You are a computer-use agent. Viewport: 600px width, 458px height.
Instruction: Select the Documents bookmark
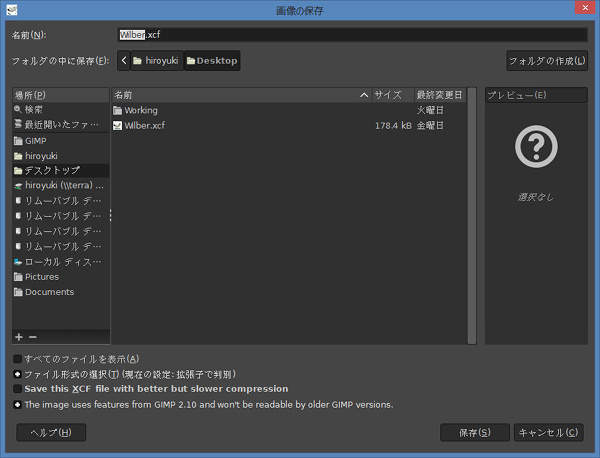pyautogui.click(x=60, y=292)
